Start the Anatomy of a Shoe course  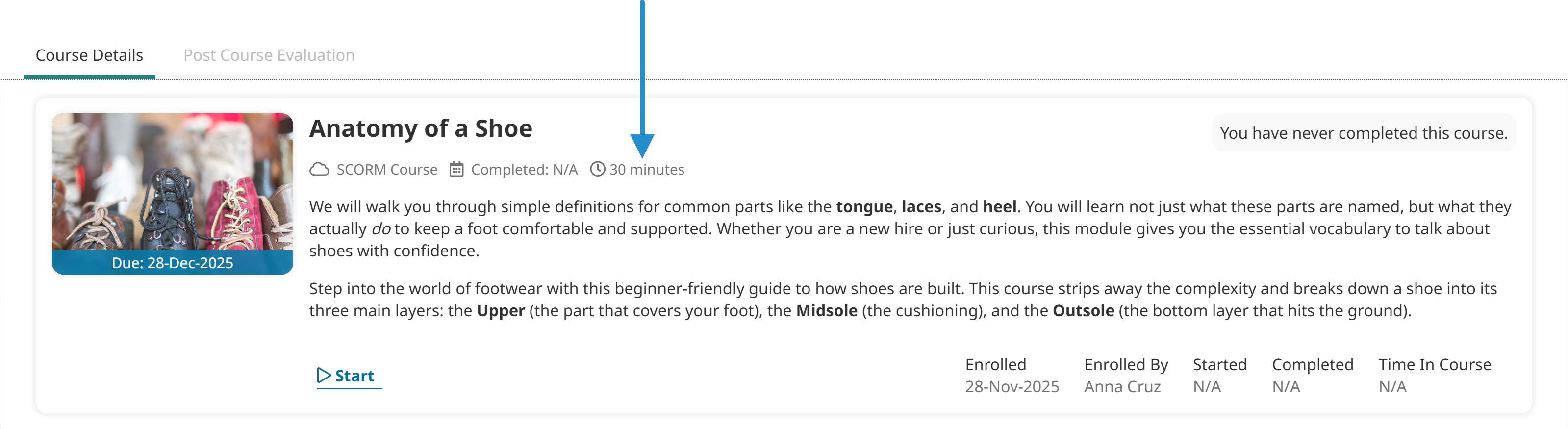354,376
